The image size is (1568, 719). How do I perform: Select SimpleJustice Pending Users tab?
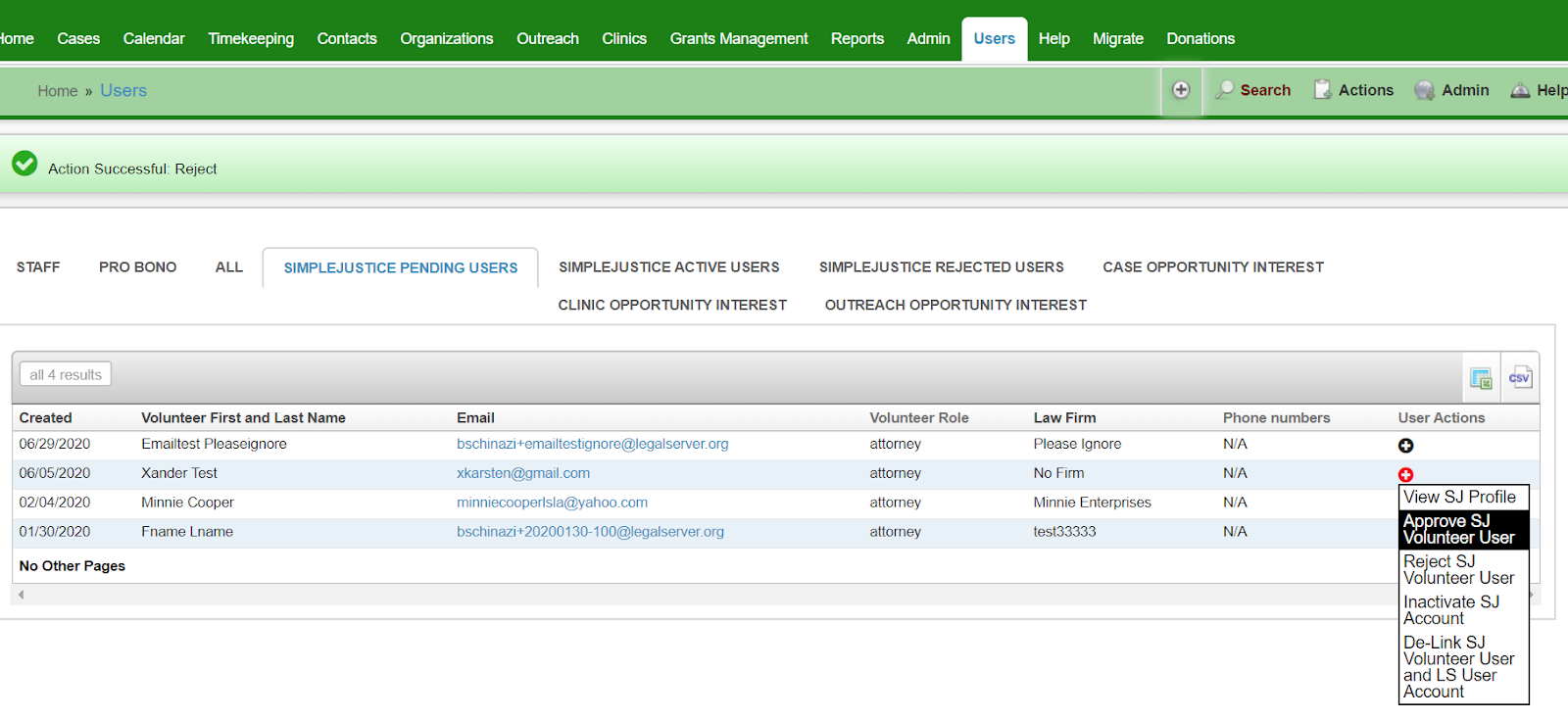[401, 267]
